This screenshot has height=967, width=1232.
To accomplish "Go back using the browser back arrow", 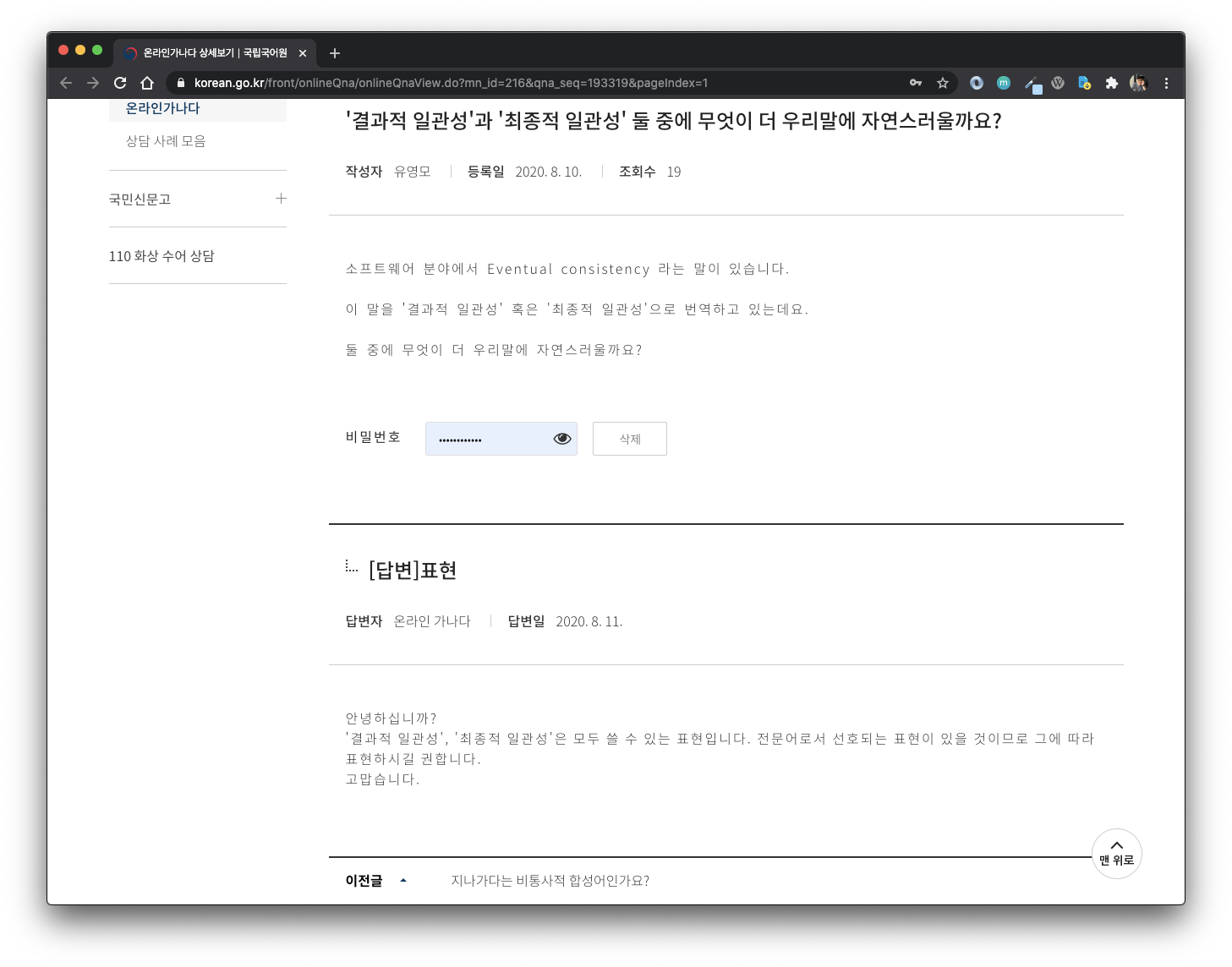I will [66, 83].
